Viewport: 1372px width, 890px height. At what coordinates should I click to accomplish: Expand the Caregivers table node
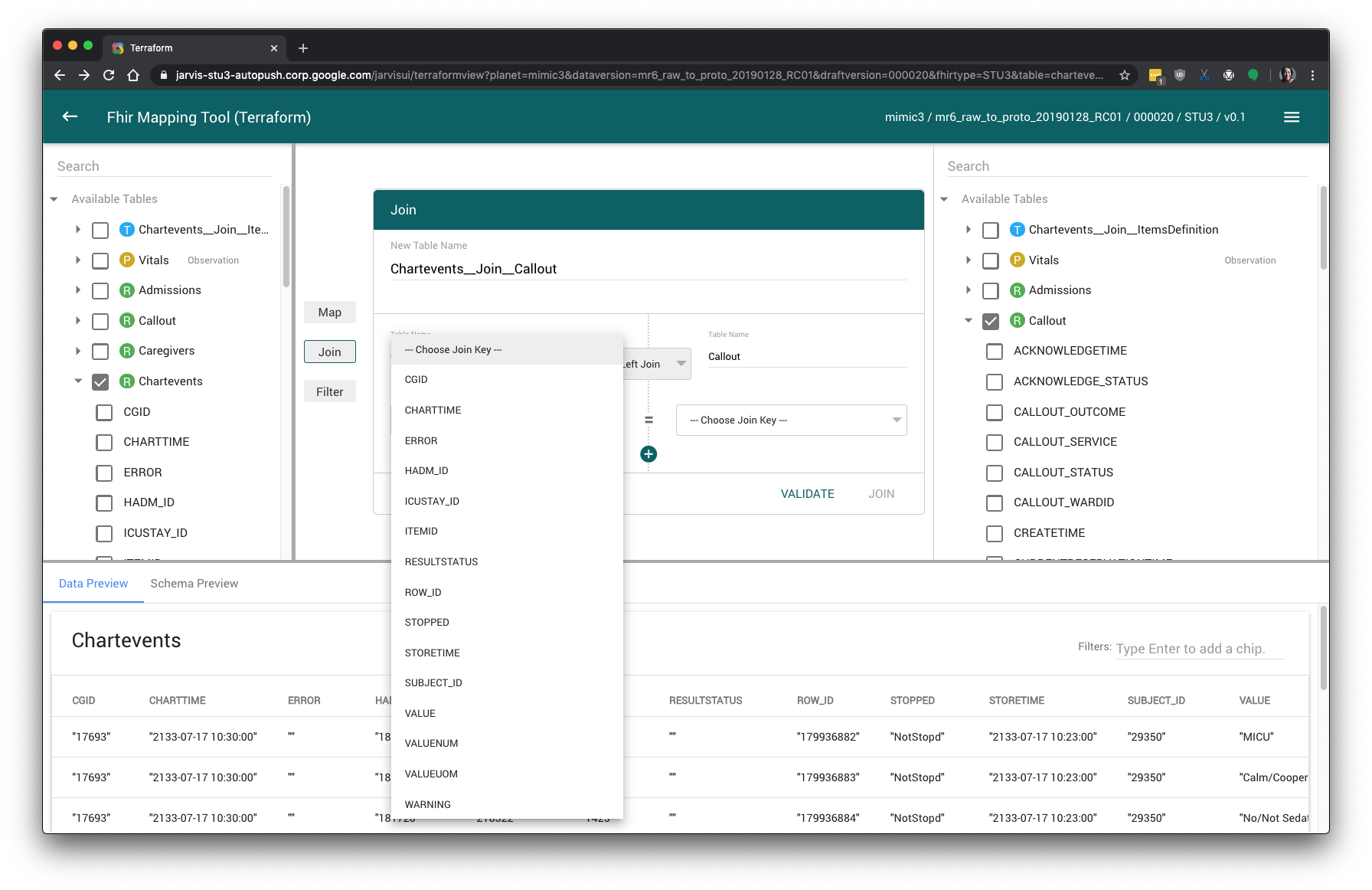[78, 351]
